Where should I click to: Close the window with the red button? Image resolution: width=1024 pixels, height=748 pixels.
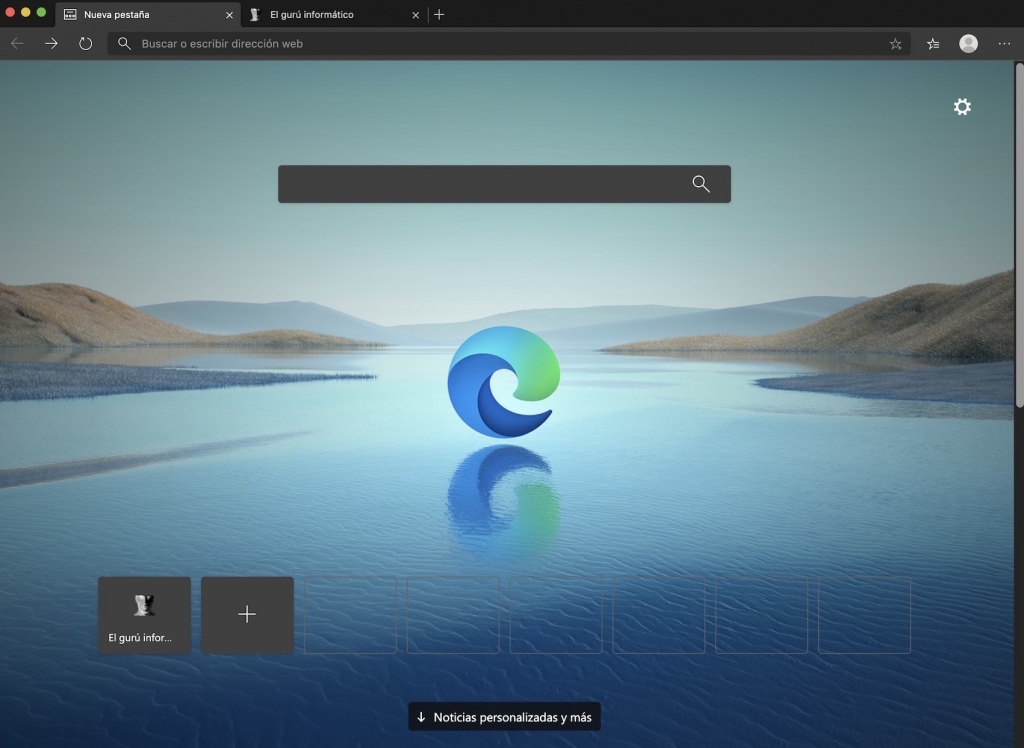10,12
